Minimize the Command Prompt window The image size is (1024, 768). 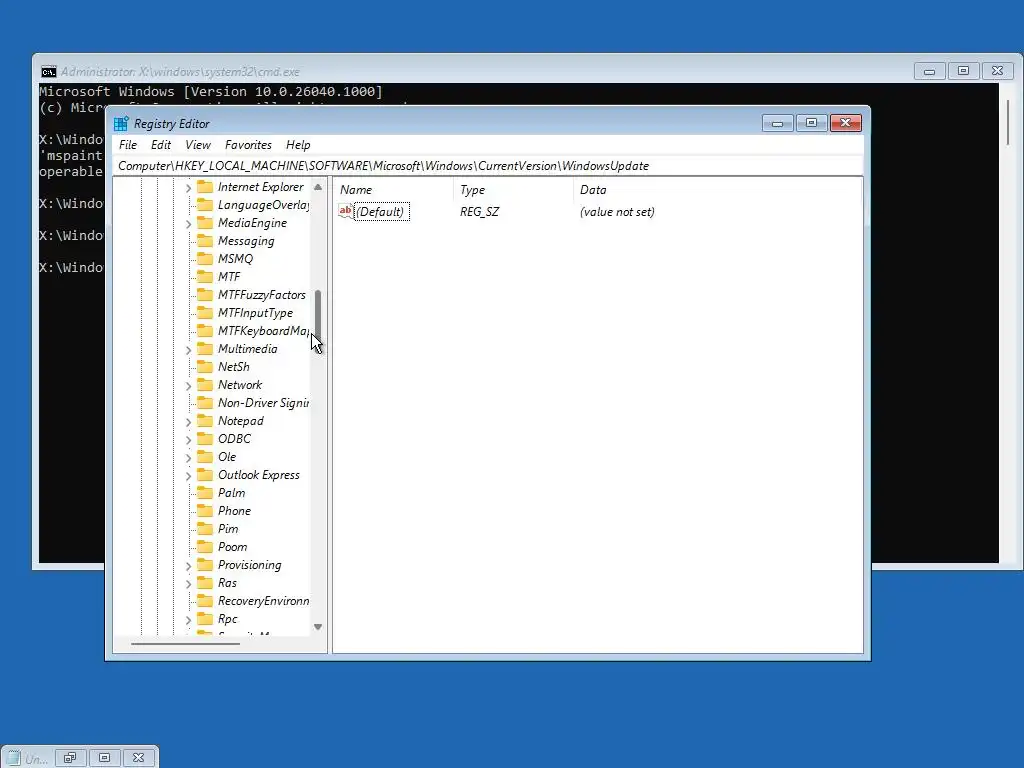(x=929, y=71)
